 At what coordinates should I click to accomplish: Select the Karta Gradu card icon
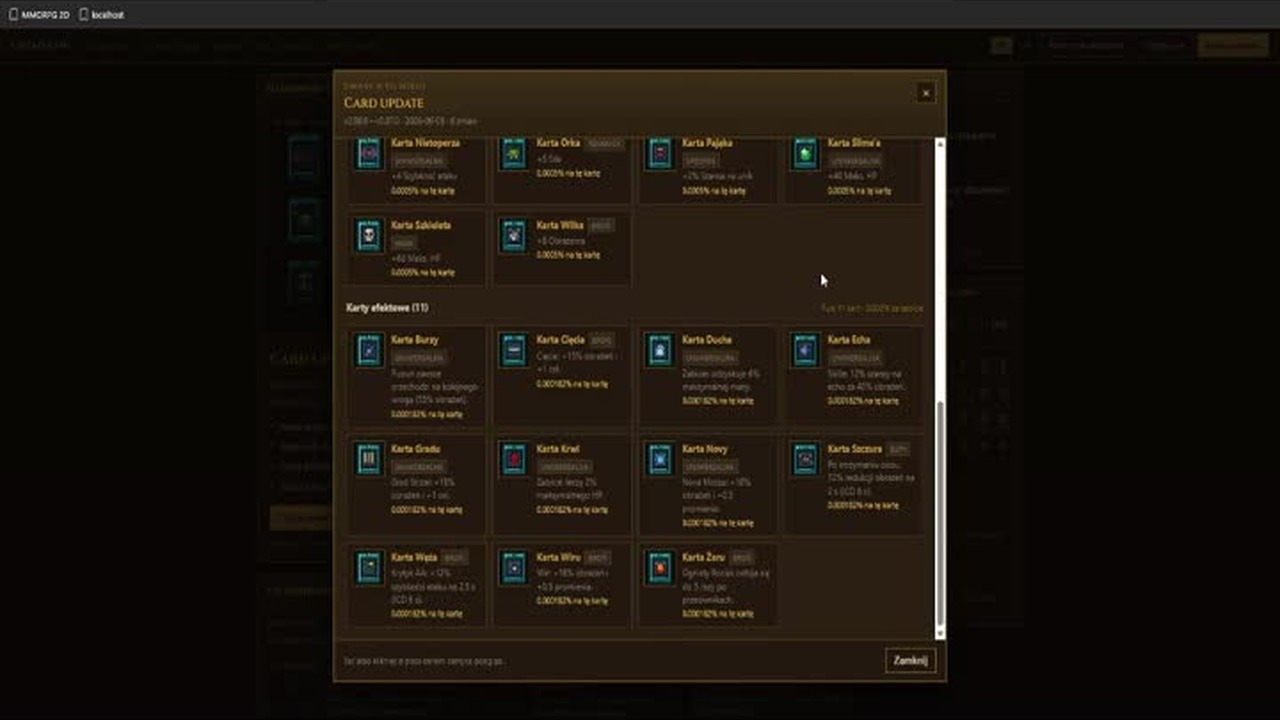[x=369, y=459]
